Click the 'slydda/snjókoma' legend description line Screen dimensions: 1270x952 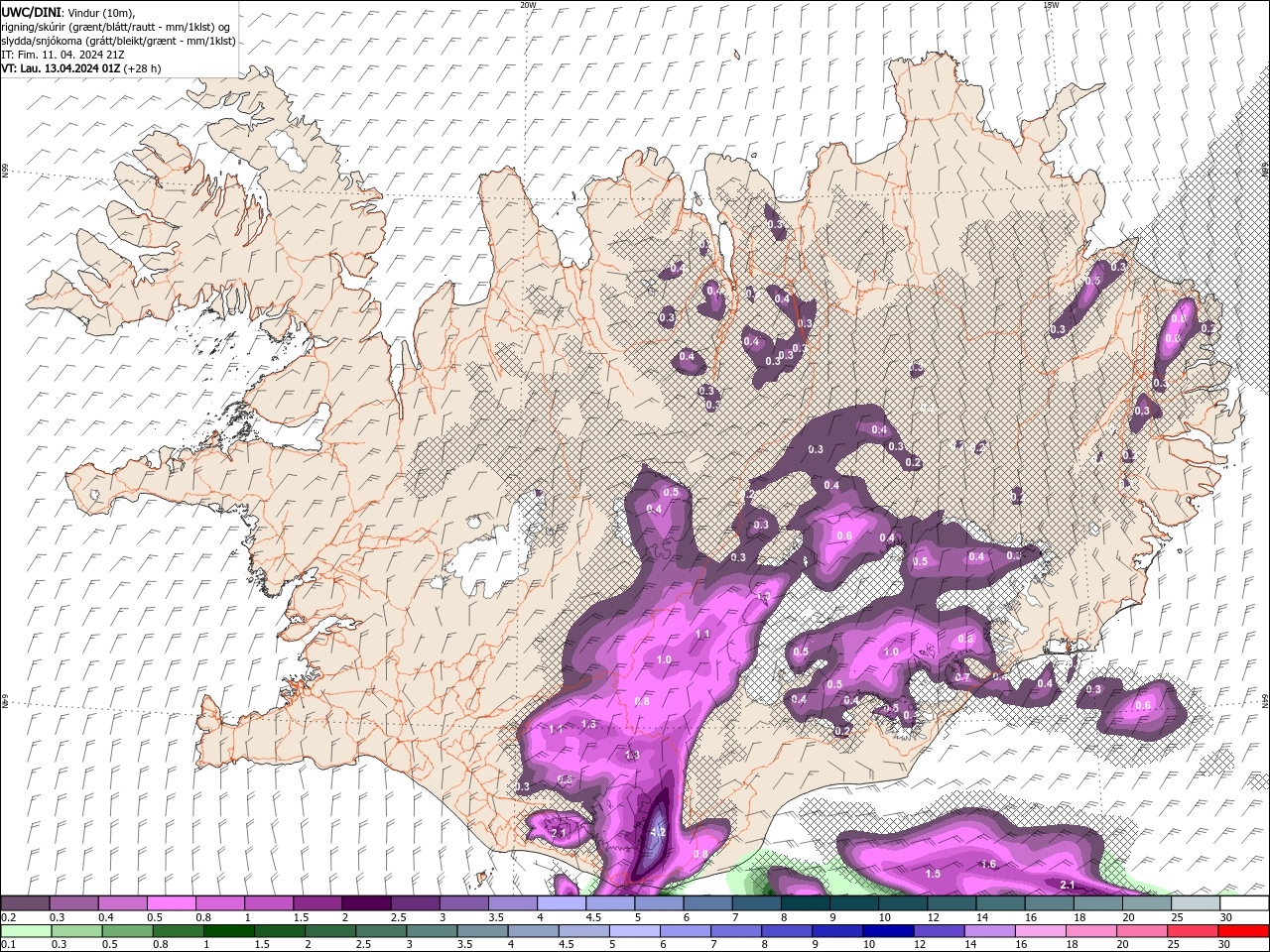(118, 41)
